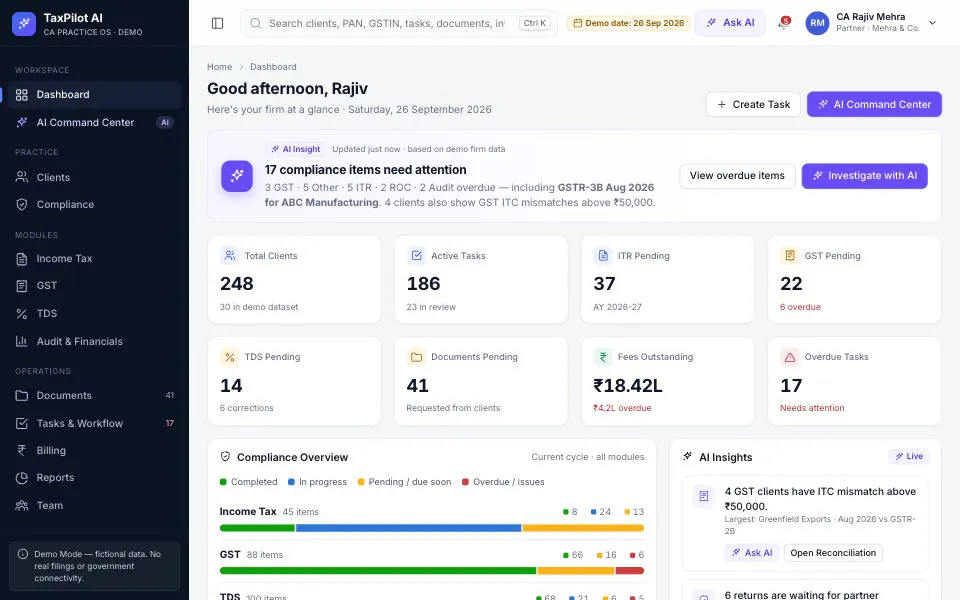
Task: Click the TDS Pending percent icon
Action: click(230, 357)
